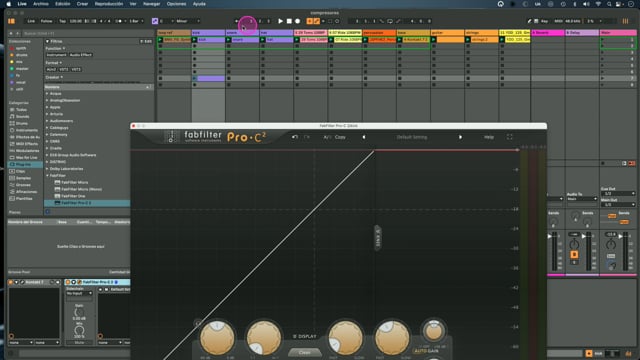Toggle the Instrument filter tag
This screenshot has height=360, width=640.
(x=56, y=55)
